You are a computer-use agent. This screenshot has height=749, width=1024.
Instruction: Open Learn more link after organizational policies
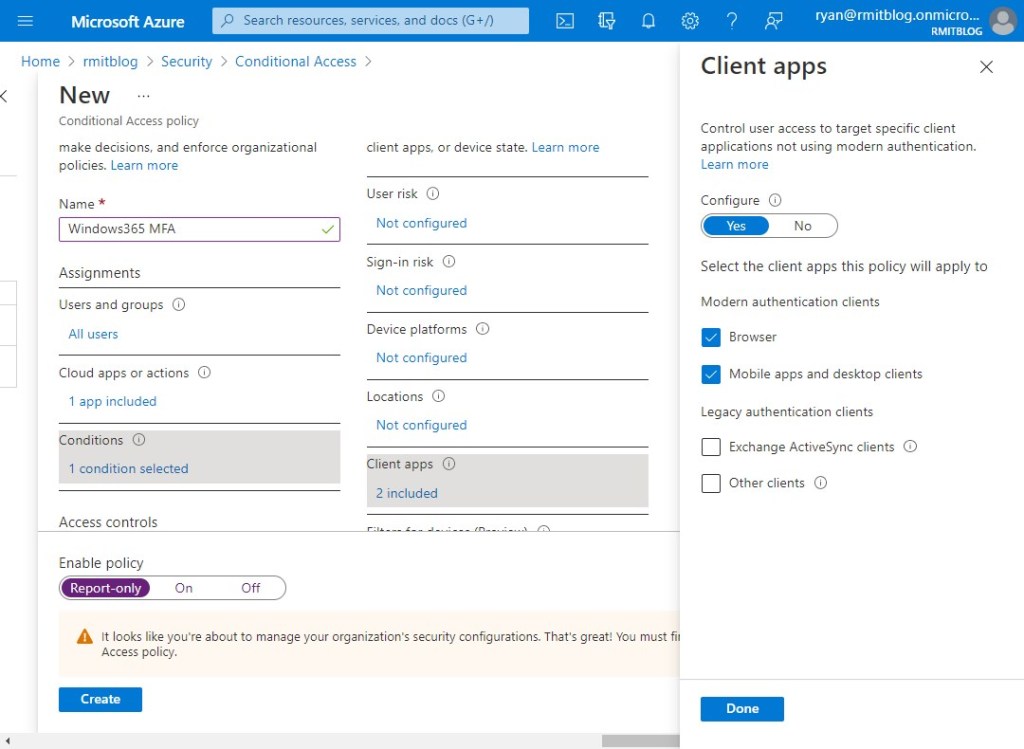tap(144, 165)
